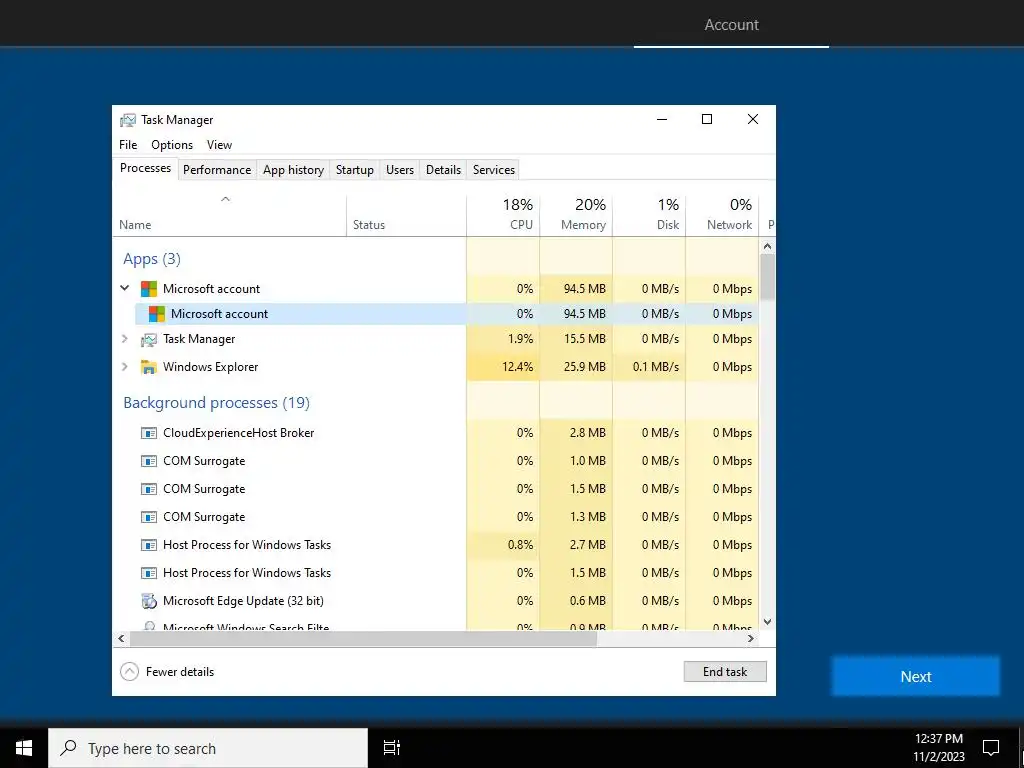The height and width of the screenshot is (768, 1024).
Task: Sort by the Memory column header
Action: click(x=576, y=216)
